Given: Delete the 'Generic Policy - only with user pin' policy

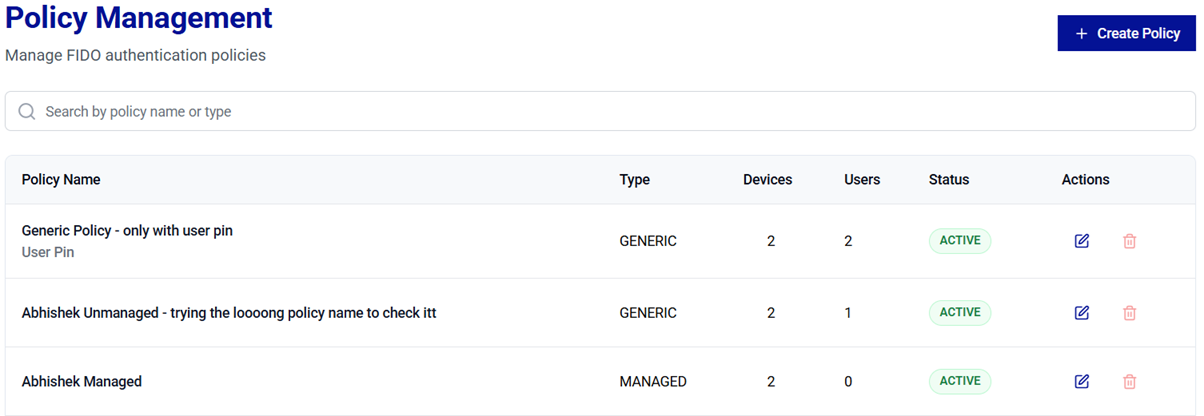Looking at the screenshot, I should [x=1129, y=241].
